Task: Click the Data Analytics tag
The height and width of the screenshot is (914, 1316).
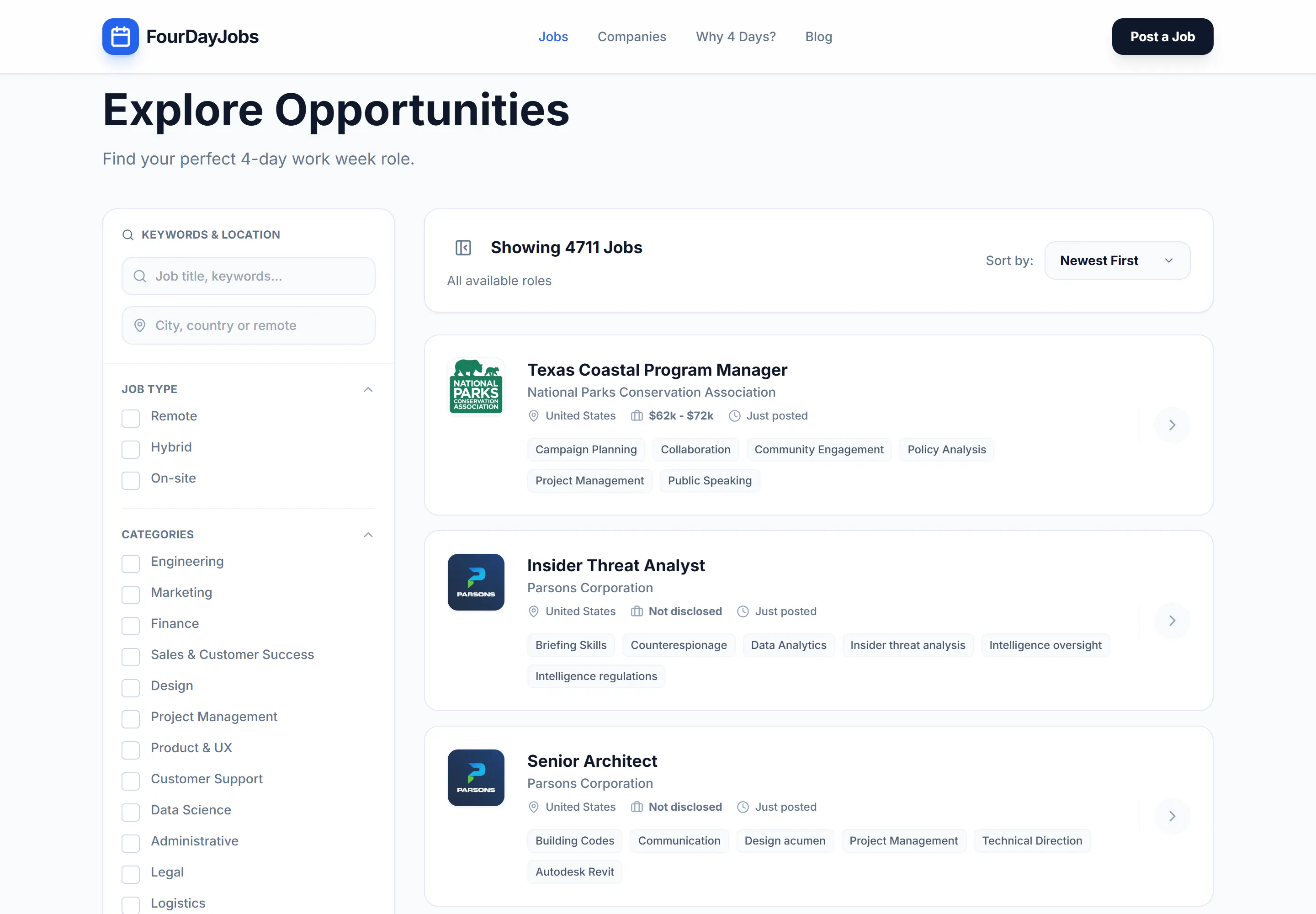Action: point(788,645)
